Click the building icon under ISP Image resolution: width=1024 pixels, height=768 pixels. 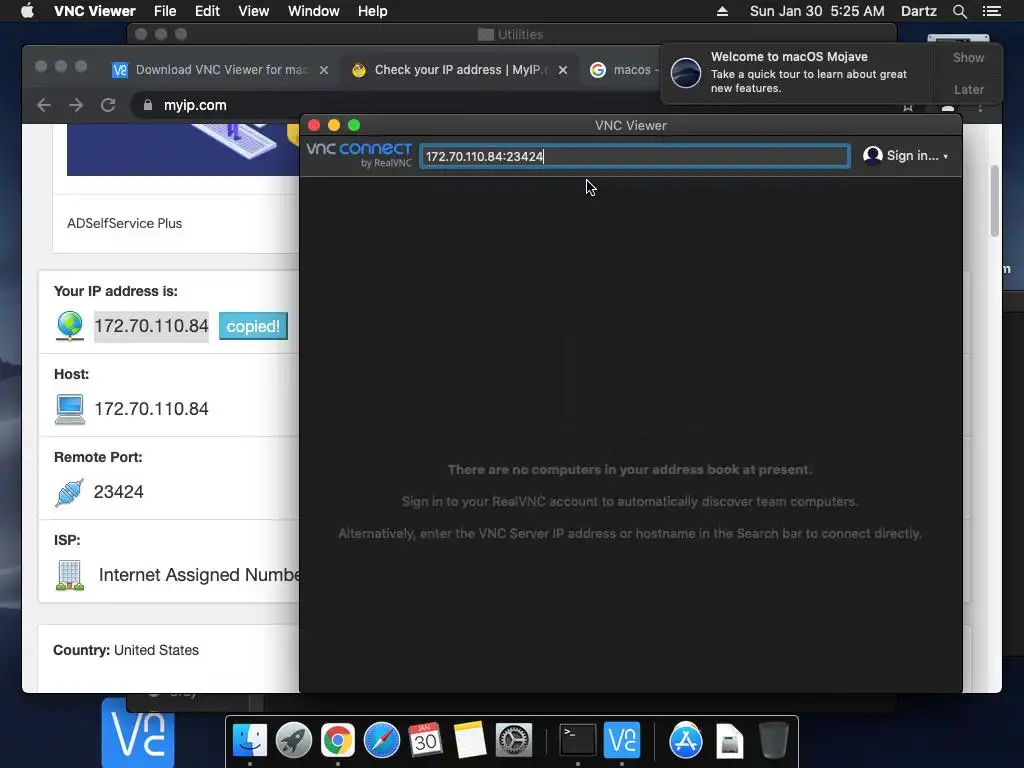coord(70,575)
